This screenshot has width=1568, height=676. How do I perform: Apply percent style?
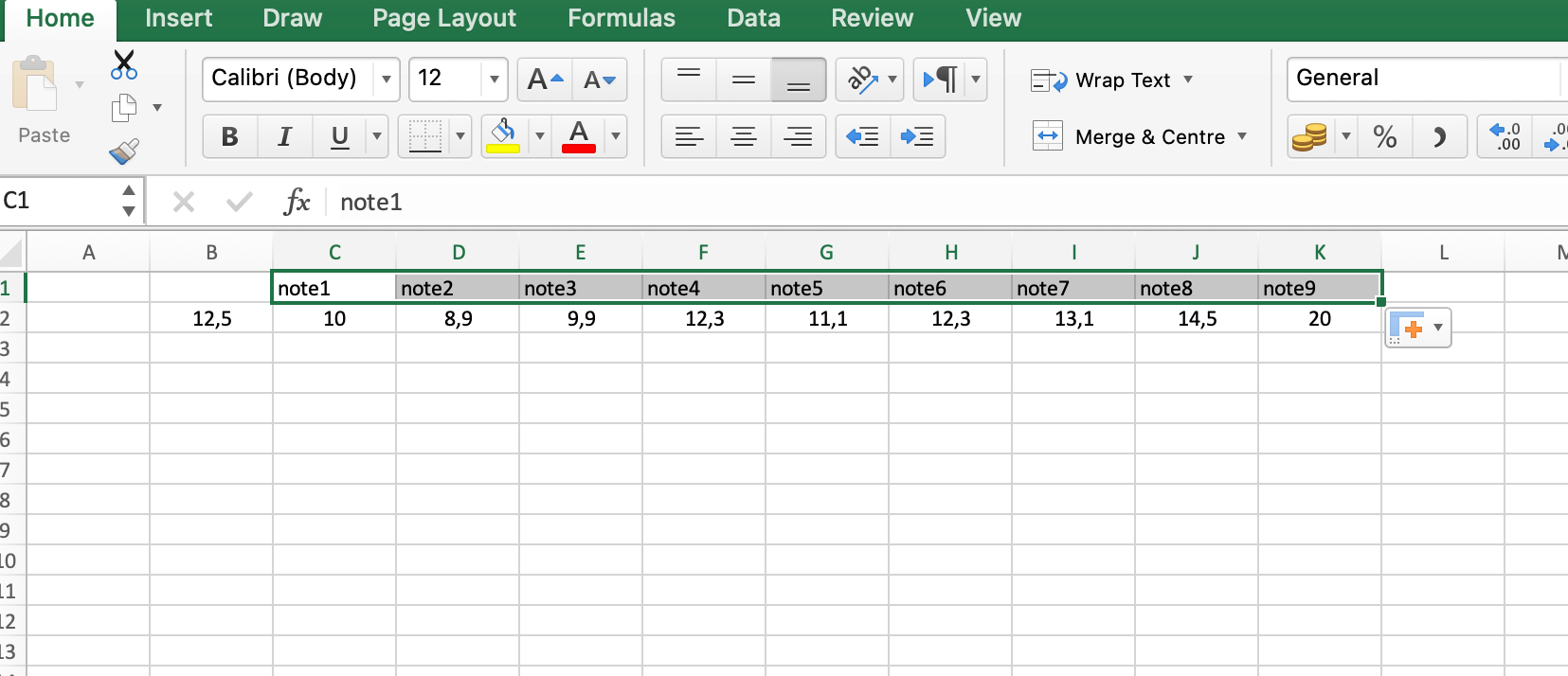click(1384, 137)
